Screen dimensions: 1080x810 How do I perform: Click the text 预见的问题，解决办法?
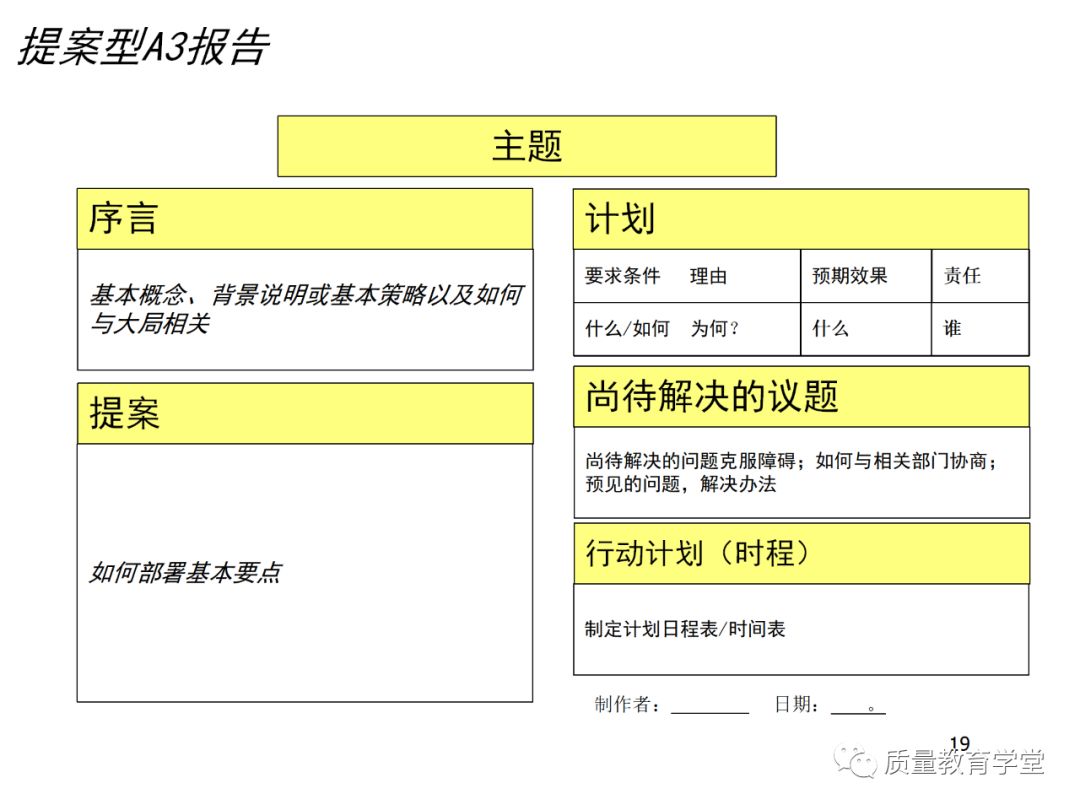681,484
